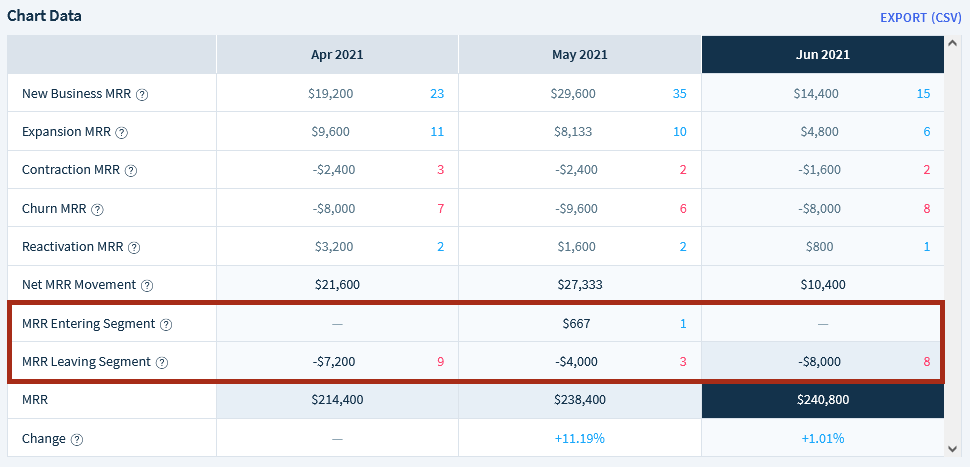970x467 pixels.
Task: Open help icon next to MRR Leaving Segment
Action: pos(161,362)
